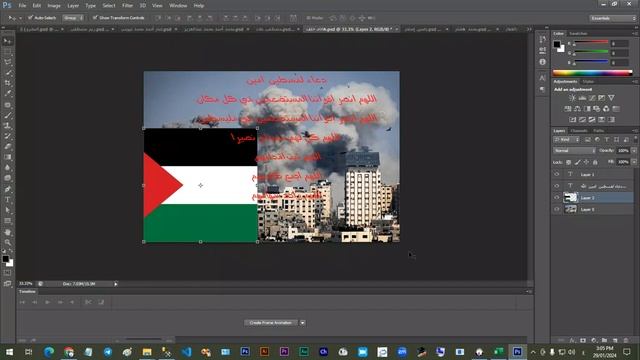Image resolution: width=640 pixels, height=360 pixels.
Task: Click the foreground color swatch in Color panel
Action: pyautogui.click(x=557, y=44)
